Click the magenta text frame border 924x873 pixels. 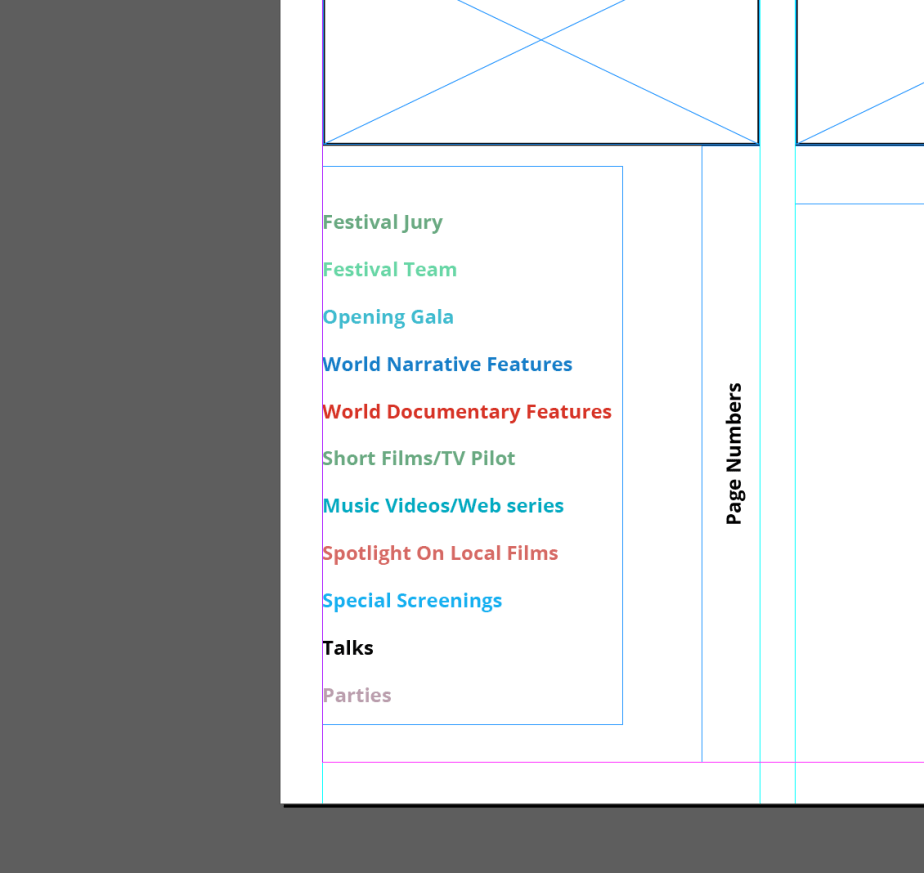point(322,450)
